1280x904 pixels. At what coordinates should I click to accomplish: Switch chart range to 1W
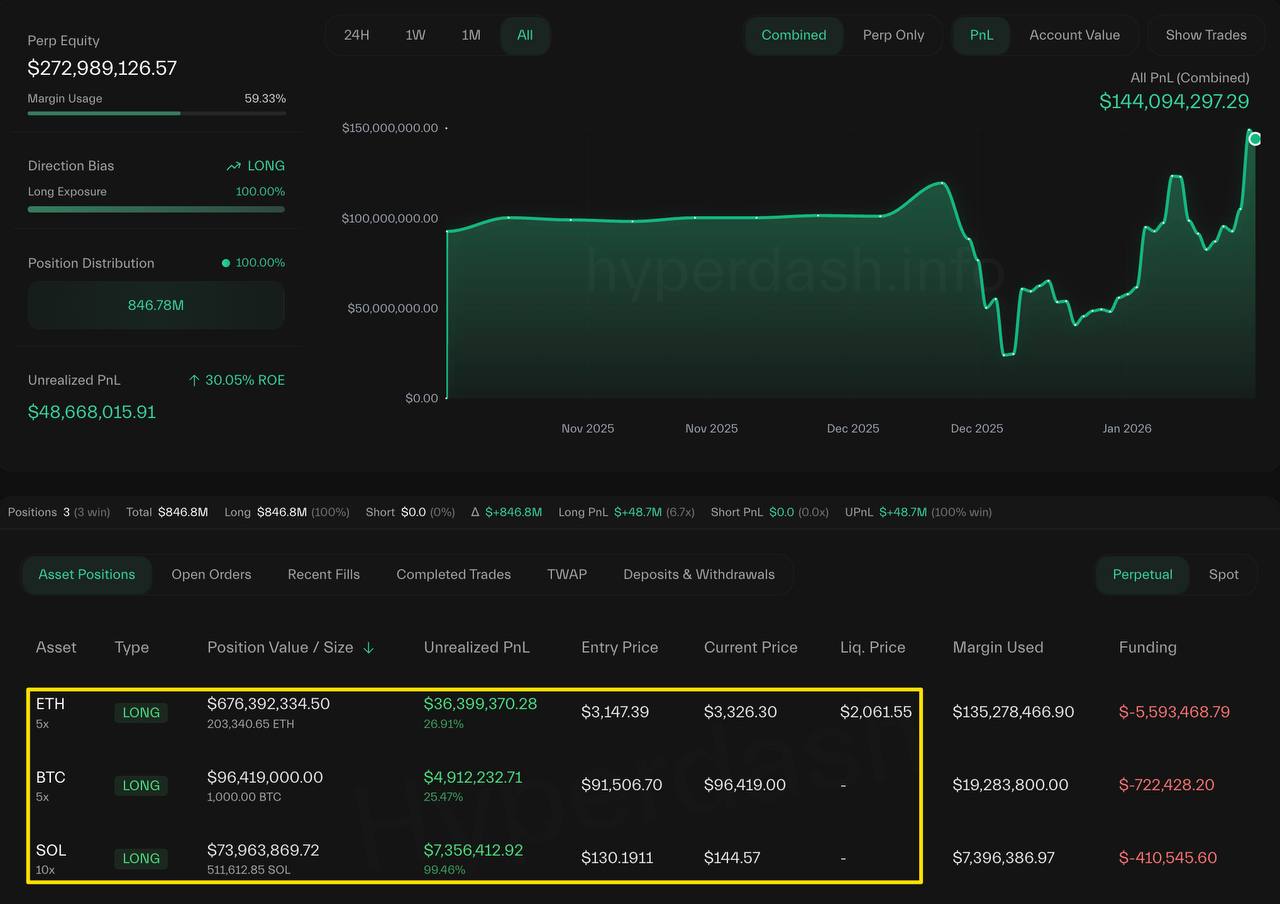415,35
